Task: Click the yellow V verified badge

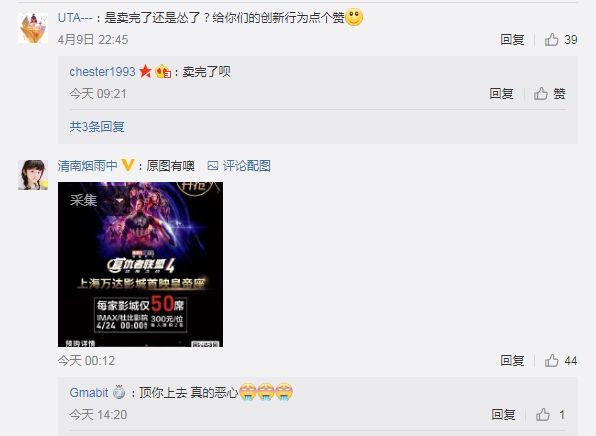Action: tap(128, 165)
